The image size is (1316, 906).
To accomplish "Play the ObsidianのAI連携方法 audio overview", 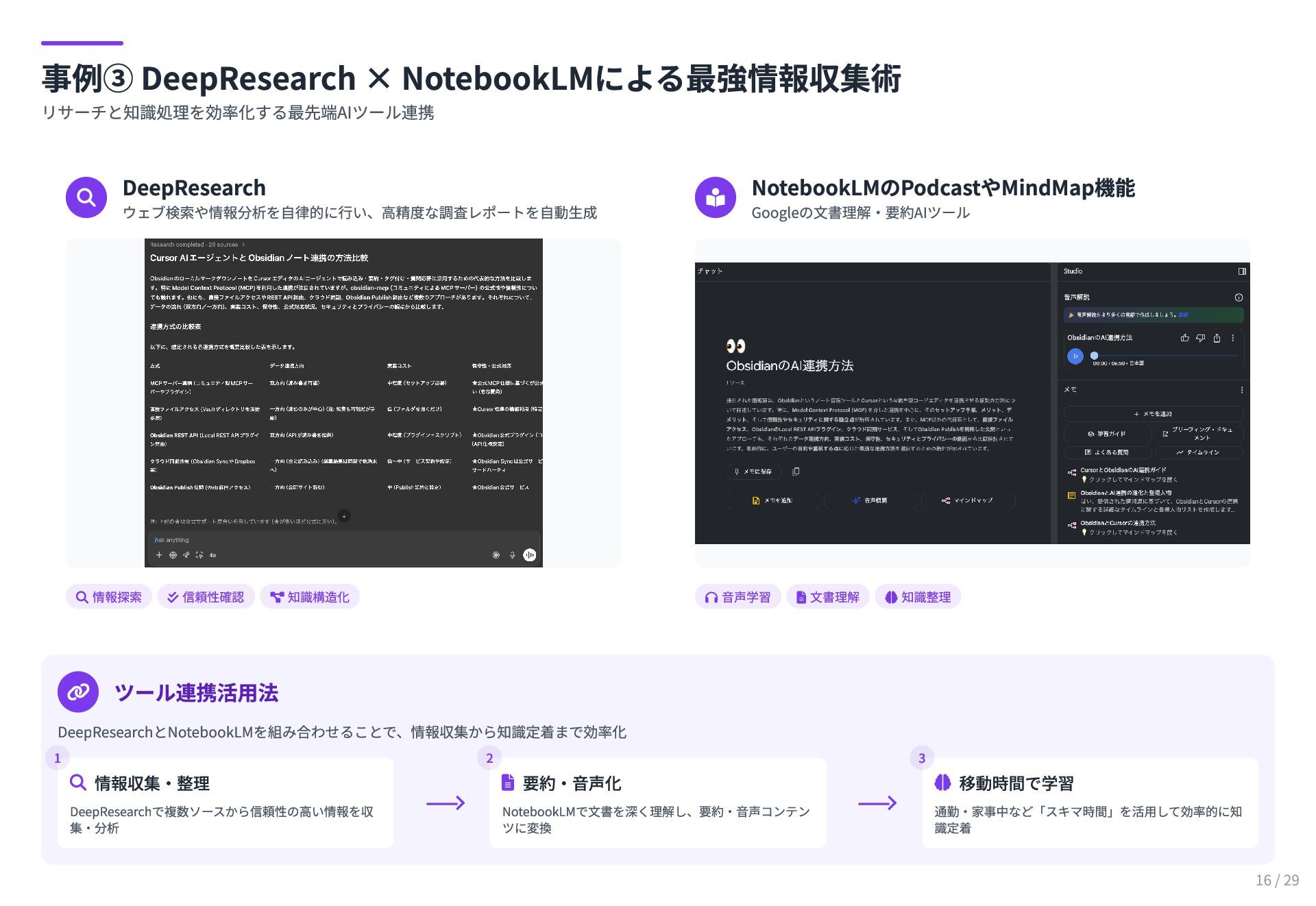I will (1075, 356).
